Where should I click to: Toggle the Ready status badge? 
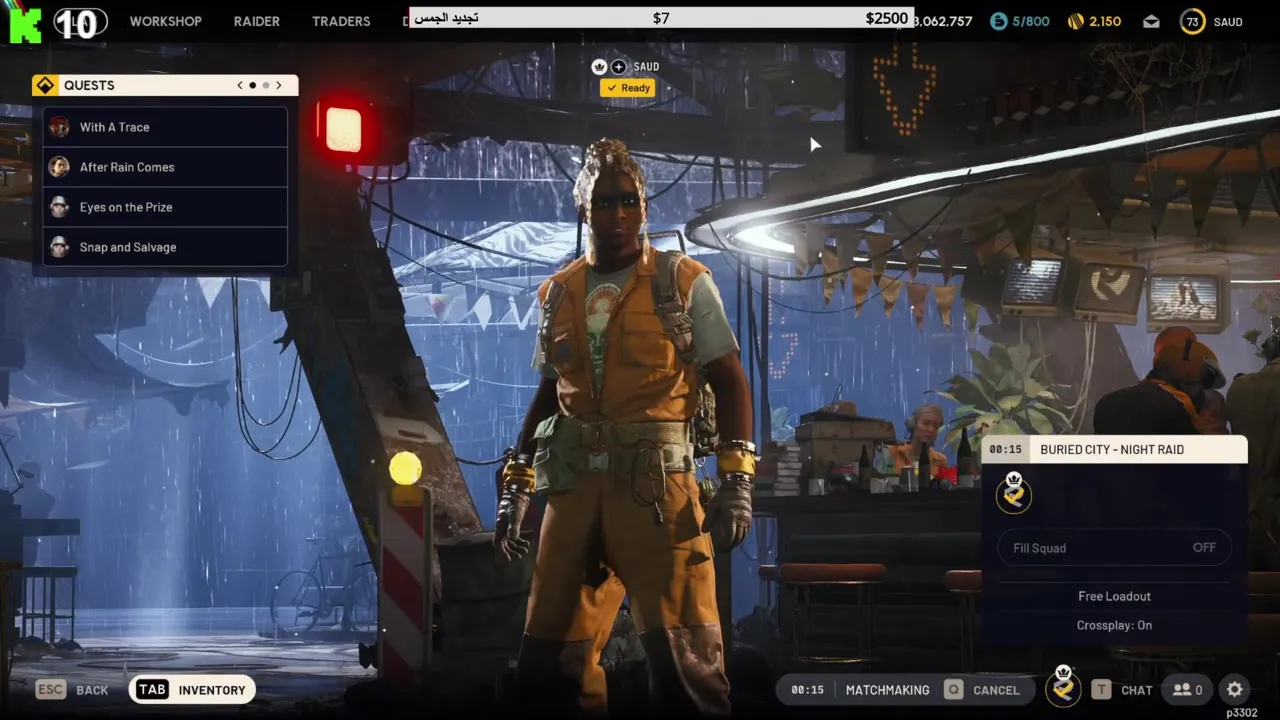627,88
